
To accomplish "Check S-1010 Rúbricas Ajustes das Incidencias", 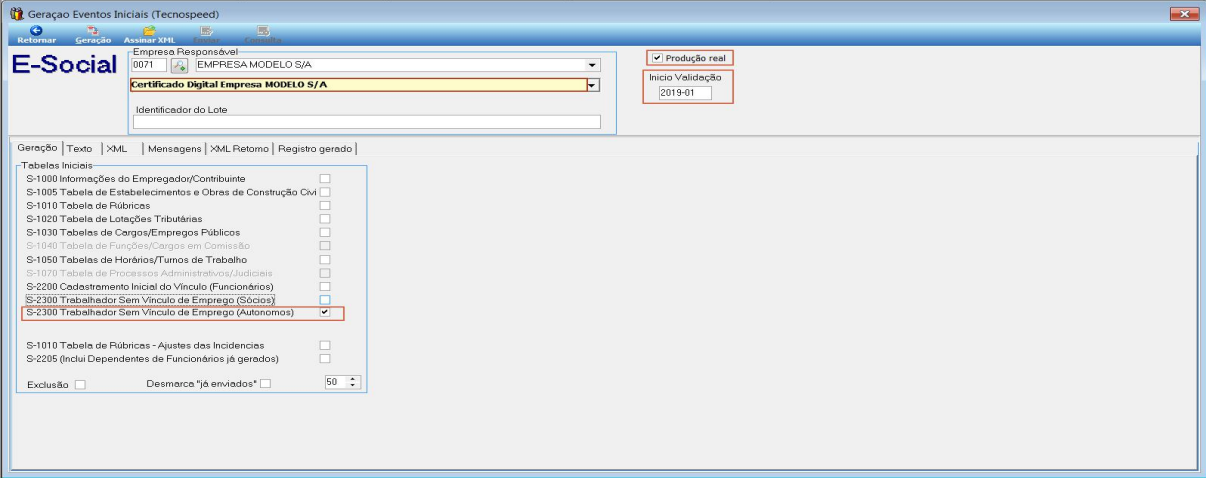I will click(324, 345).
